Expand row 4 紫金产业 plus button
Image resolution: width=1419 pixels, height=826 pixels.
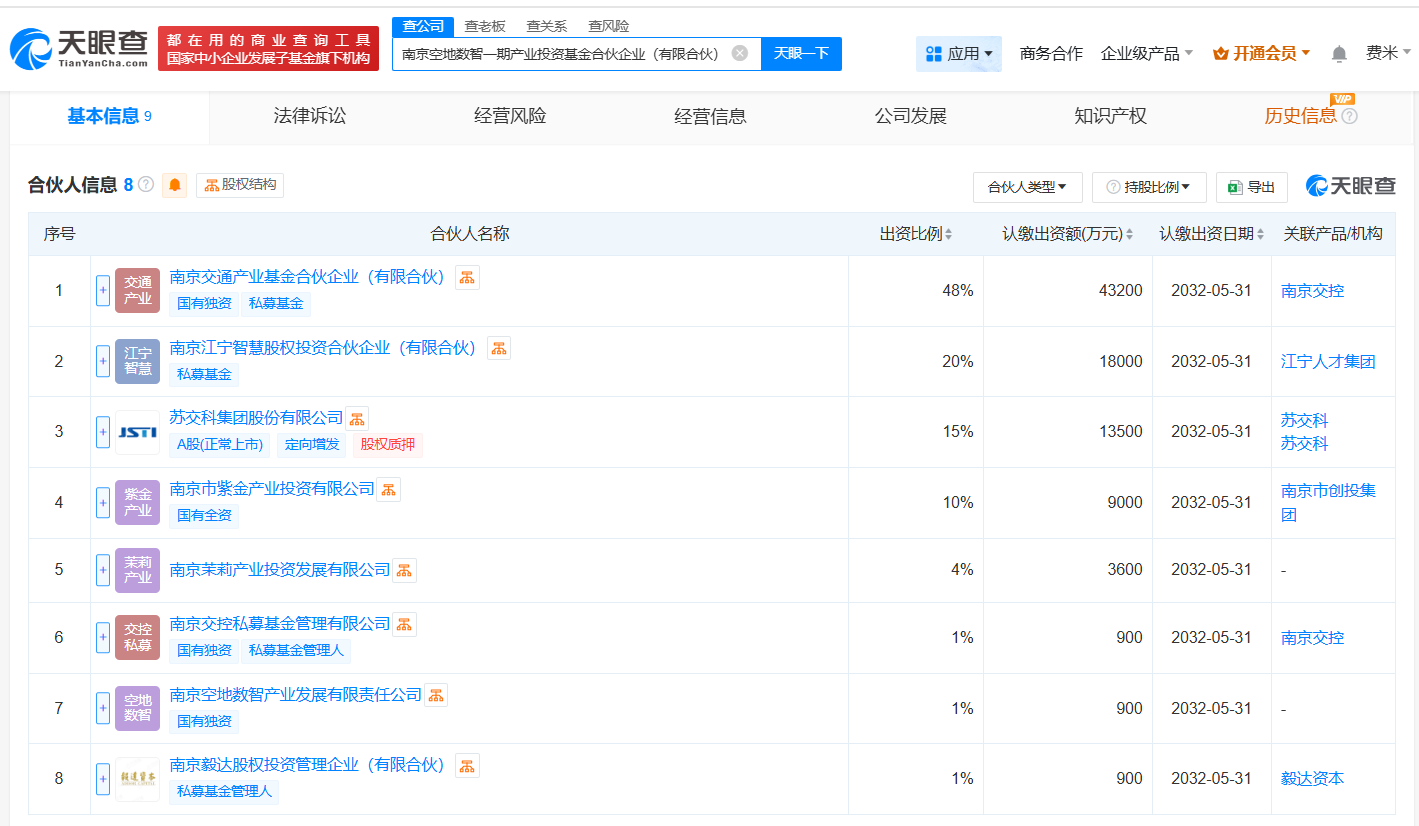point(103,502)
